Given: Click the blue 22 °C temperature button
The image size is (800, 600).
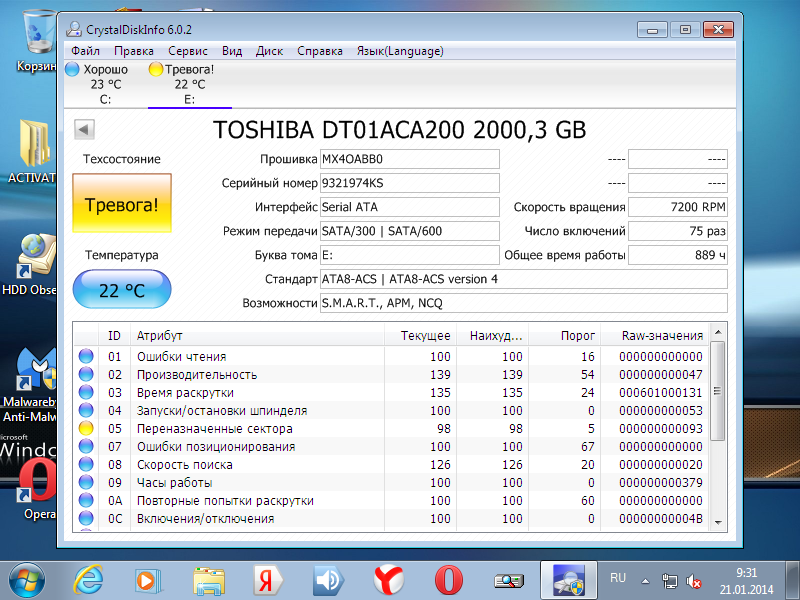Looking at the screenshot, I should coord(122,289).
